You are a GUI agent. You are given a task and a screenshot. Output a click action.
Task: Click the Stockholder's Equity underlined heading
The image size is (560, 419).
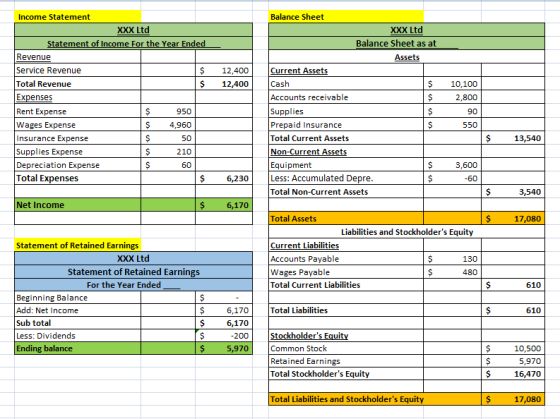pyautogui.click(x=309, y=336)
